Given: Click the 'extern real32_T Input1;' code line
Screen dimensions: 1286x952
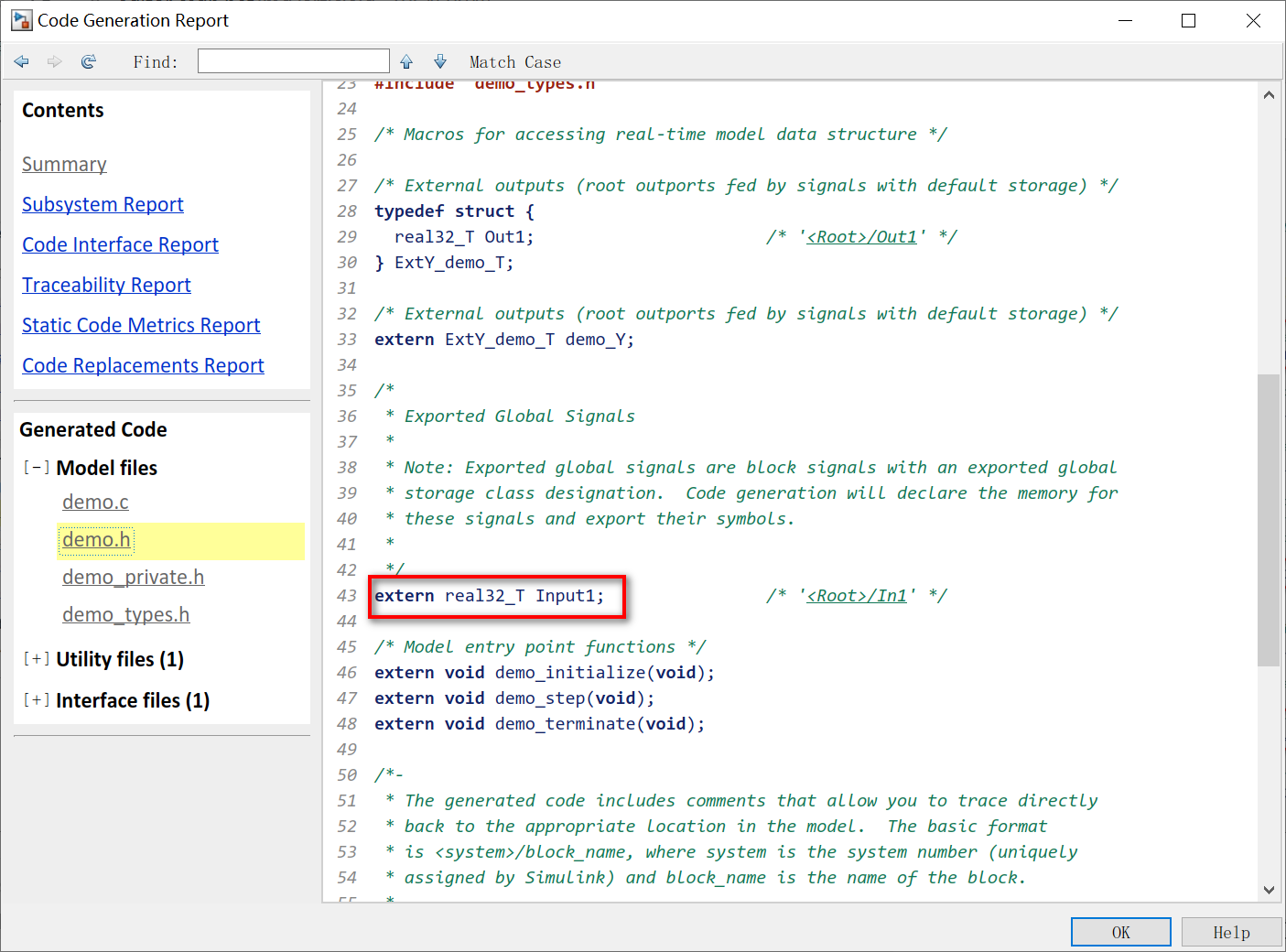Looking at the screenshot, I should tap(490, 596).
